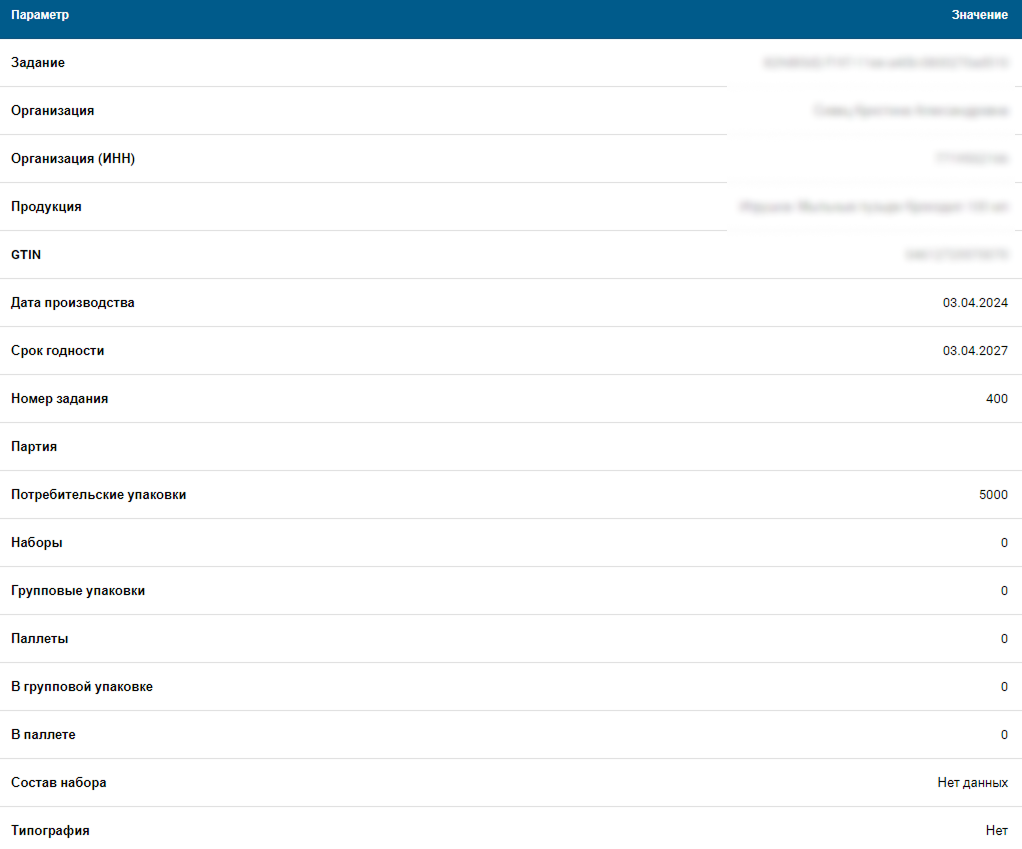The image size is (1022, 849).
Task: Select the Наборы row
Action: [34, 543]
